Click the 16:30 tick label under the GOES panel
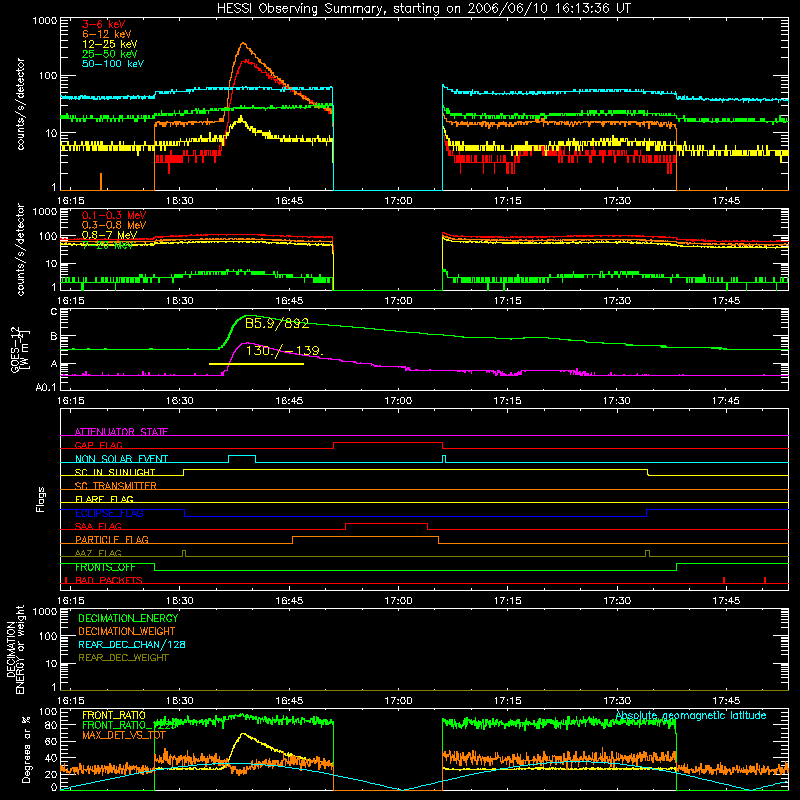Viewport: 800px width, 800px height. point(180,401)
